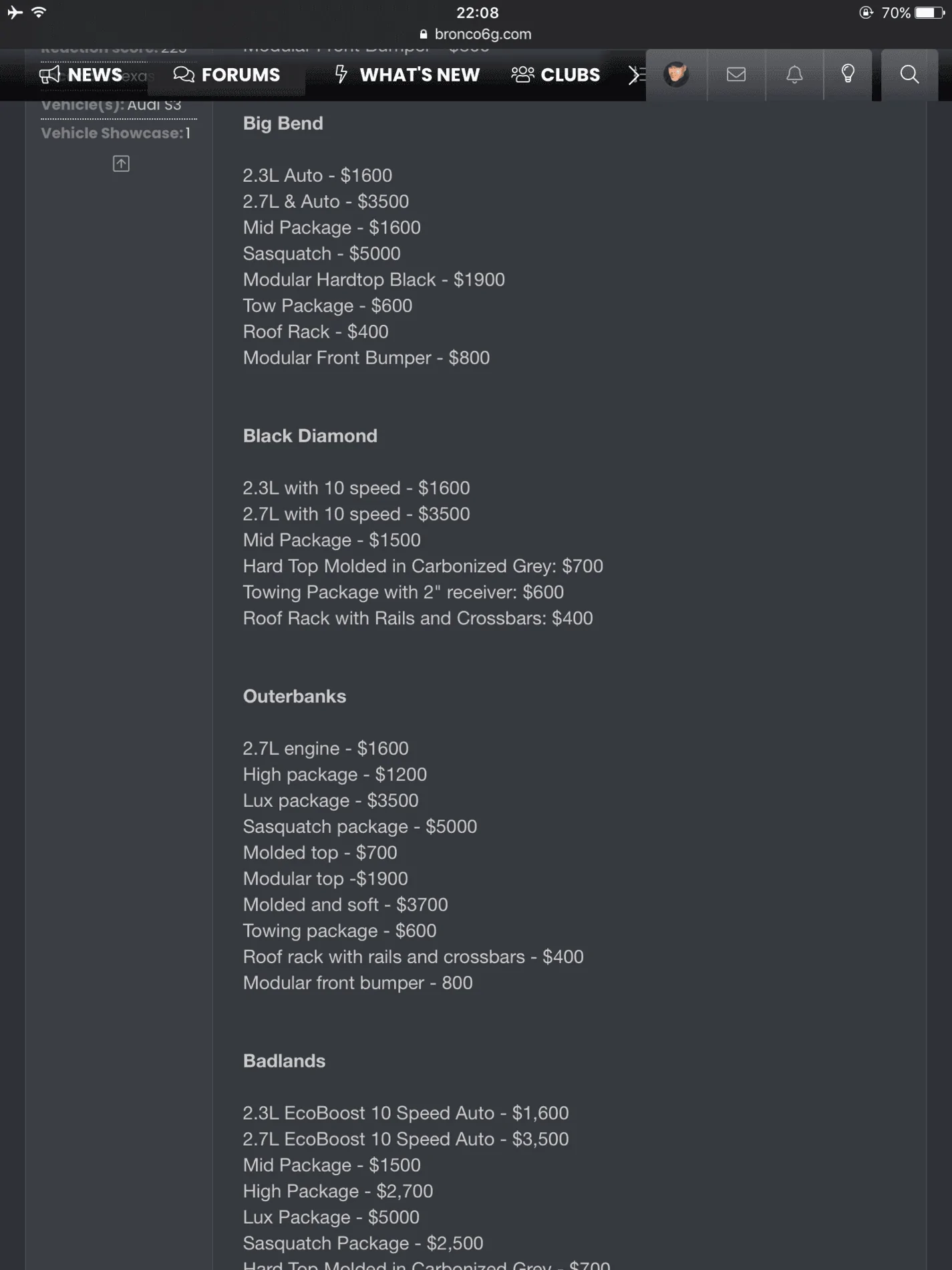Tap the bronco6g.com address bar
This screenshot has height=1270, width=952.
coord(476,34)
